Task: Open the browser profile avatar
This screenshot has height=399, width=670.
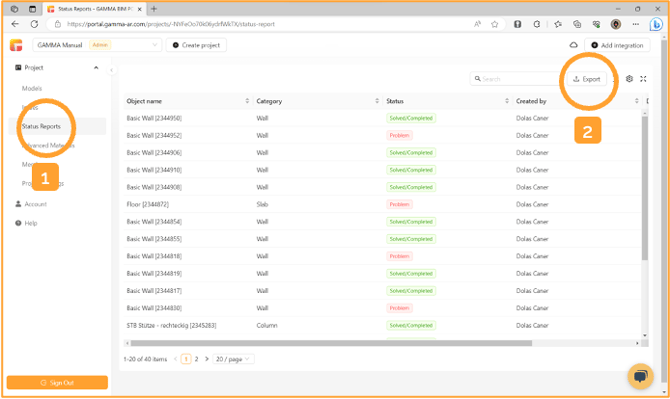Action: point(616,24)
